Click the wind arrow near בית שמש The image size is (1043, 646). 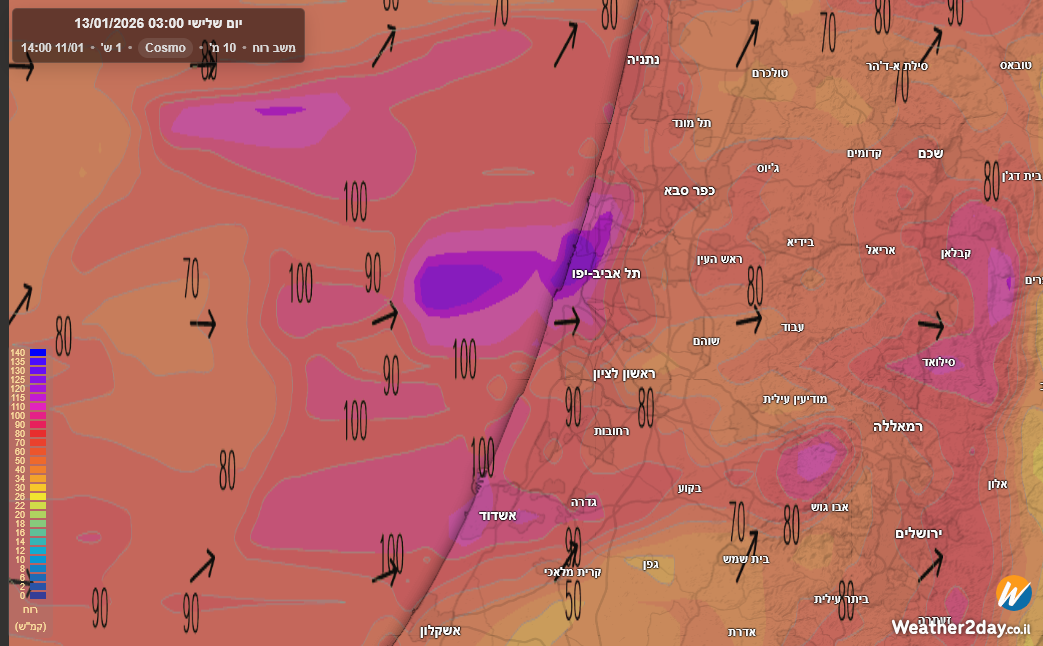tap(746, 543)
